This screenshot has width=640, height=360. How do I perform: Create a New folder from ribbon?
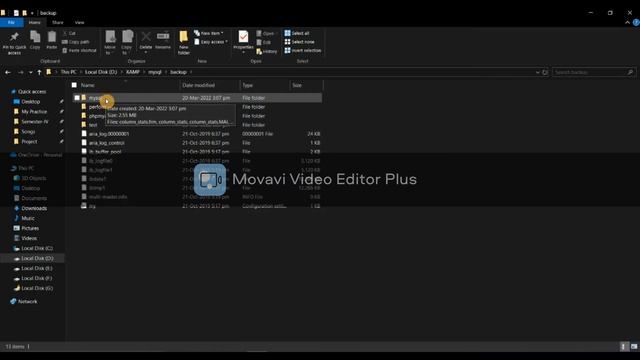coord(184,42)
